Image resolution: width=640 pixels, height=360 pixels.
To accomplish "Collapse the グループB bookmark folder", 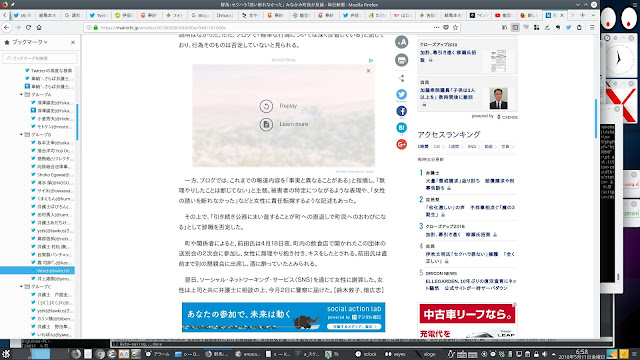I will tap(21, 134).
